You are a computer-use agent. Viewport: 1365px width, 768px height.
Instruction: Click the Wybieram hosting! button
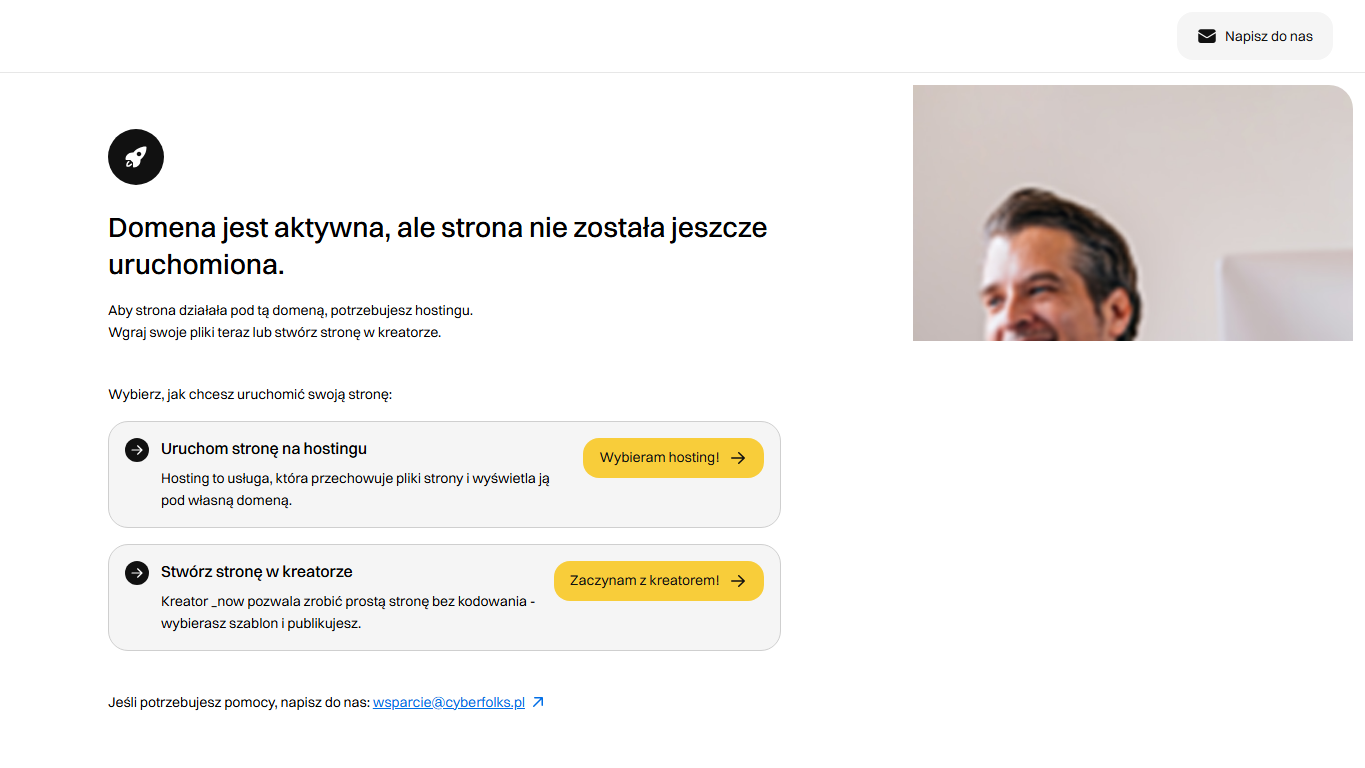[673, 458]
